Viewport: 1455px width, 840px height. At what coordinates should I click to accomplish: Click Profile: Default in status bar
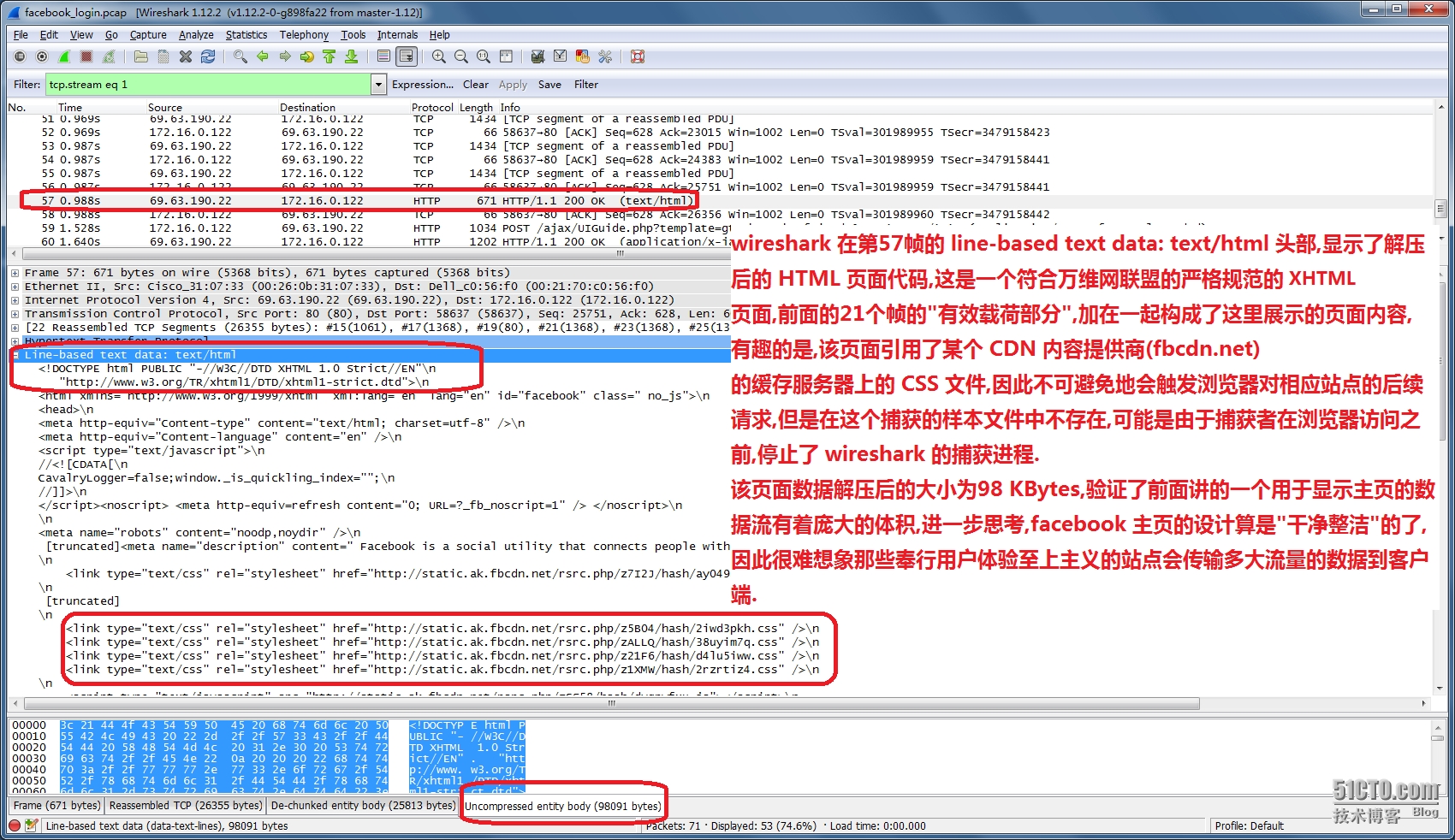[1249, 826]
